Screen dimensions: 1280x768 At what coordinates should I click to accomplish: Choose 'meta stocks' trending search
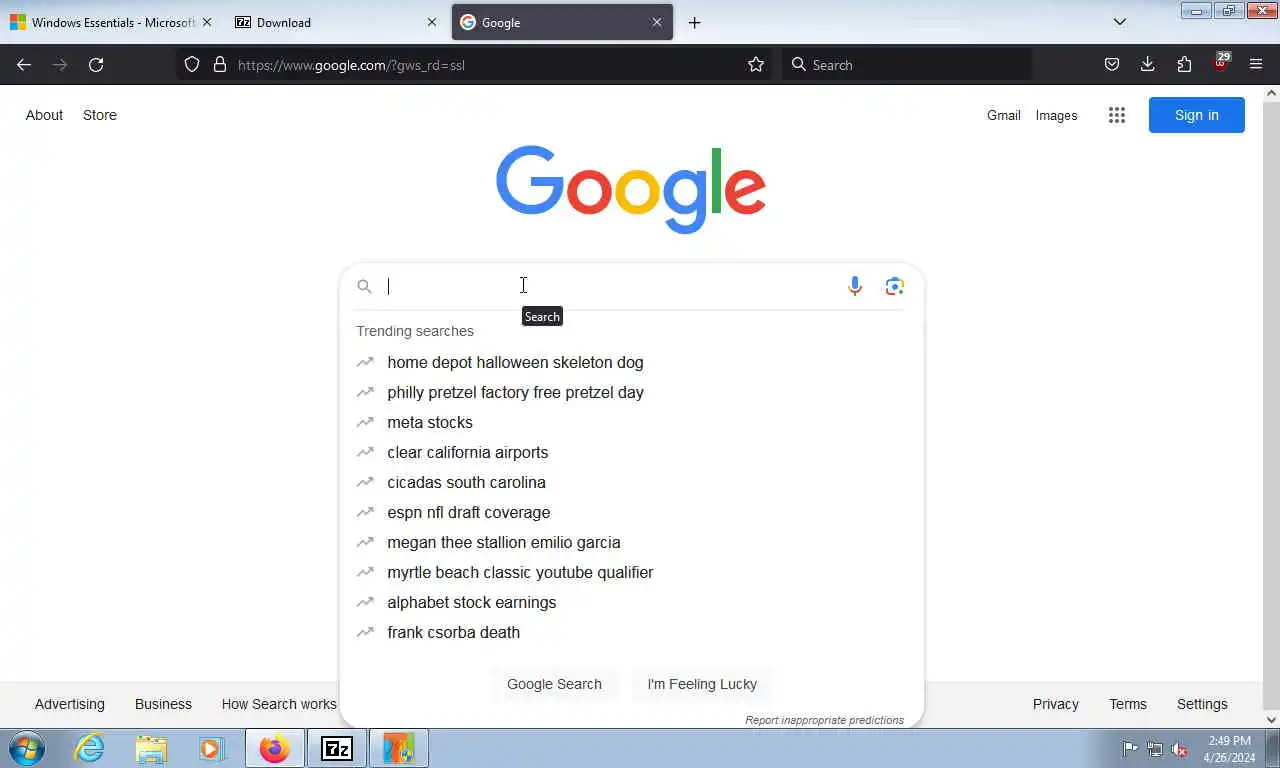click(x=631, y=422)
